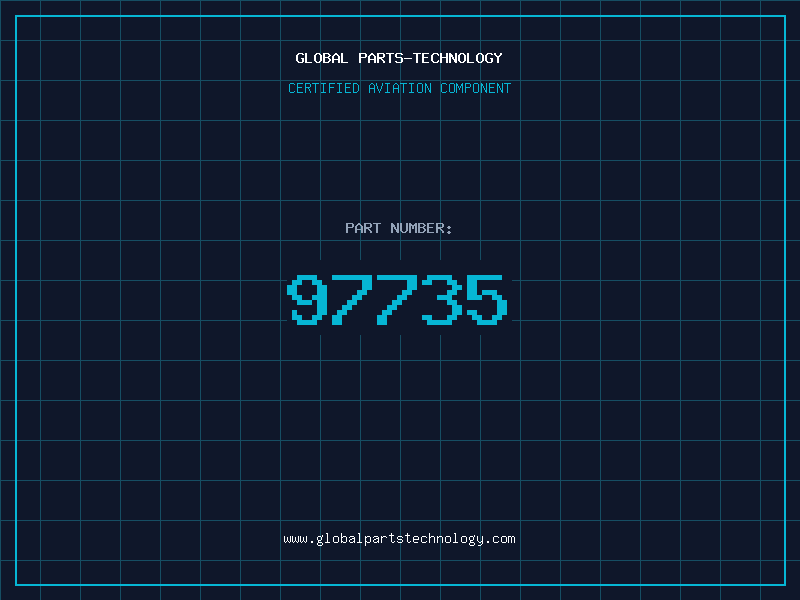Select the CERTIFIED AVIATION COMPONENT subtitle
The image size is (800, 600).
point(399,88)
